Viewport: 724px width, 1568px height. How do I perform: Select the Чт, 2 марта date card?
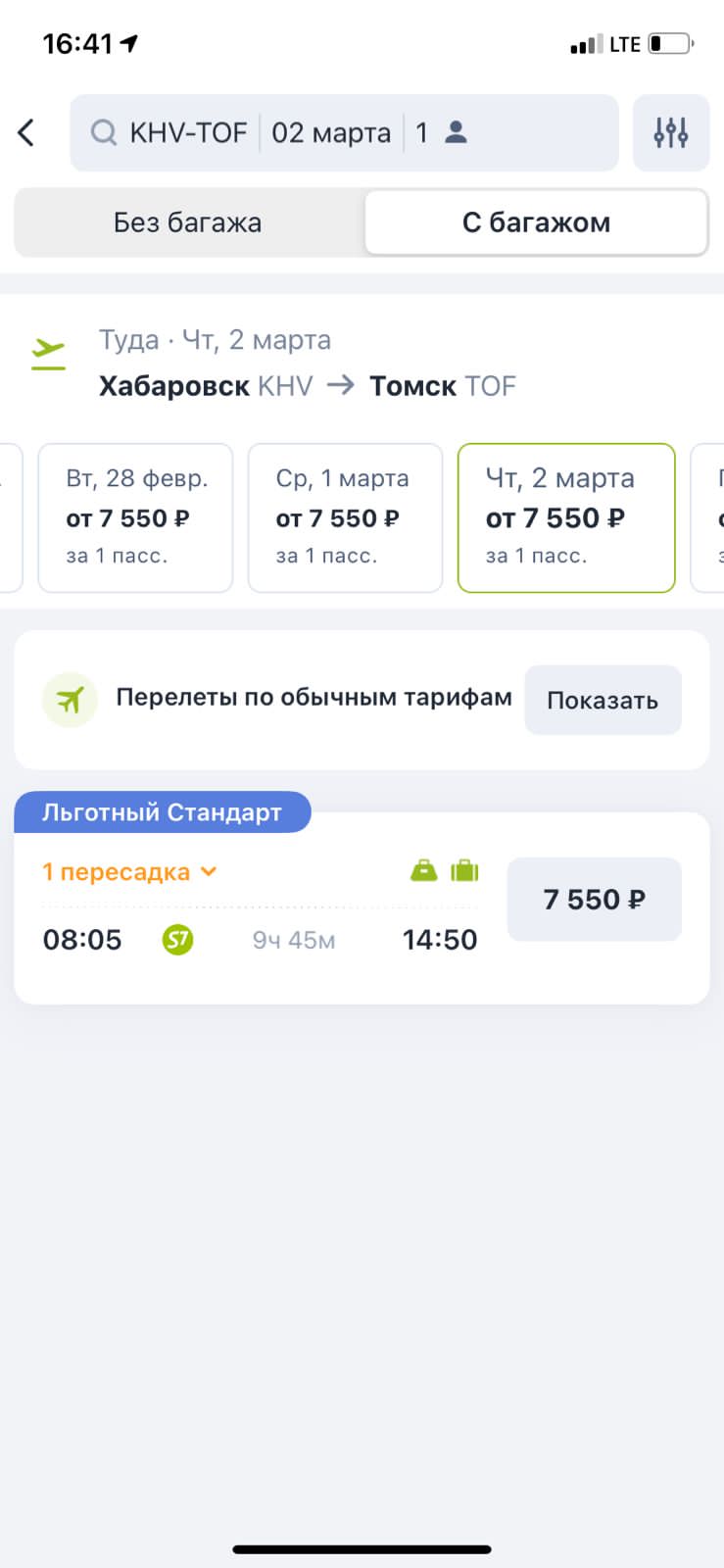click(x=566, y=517)
